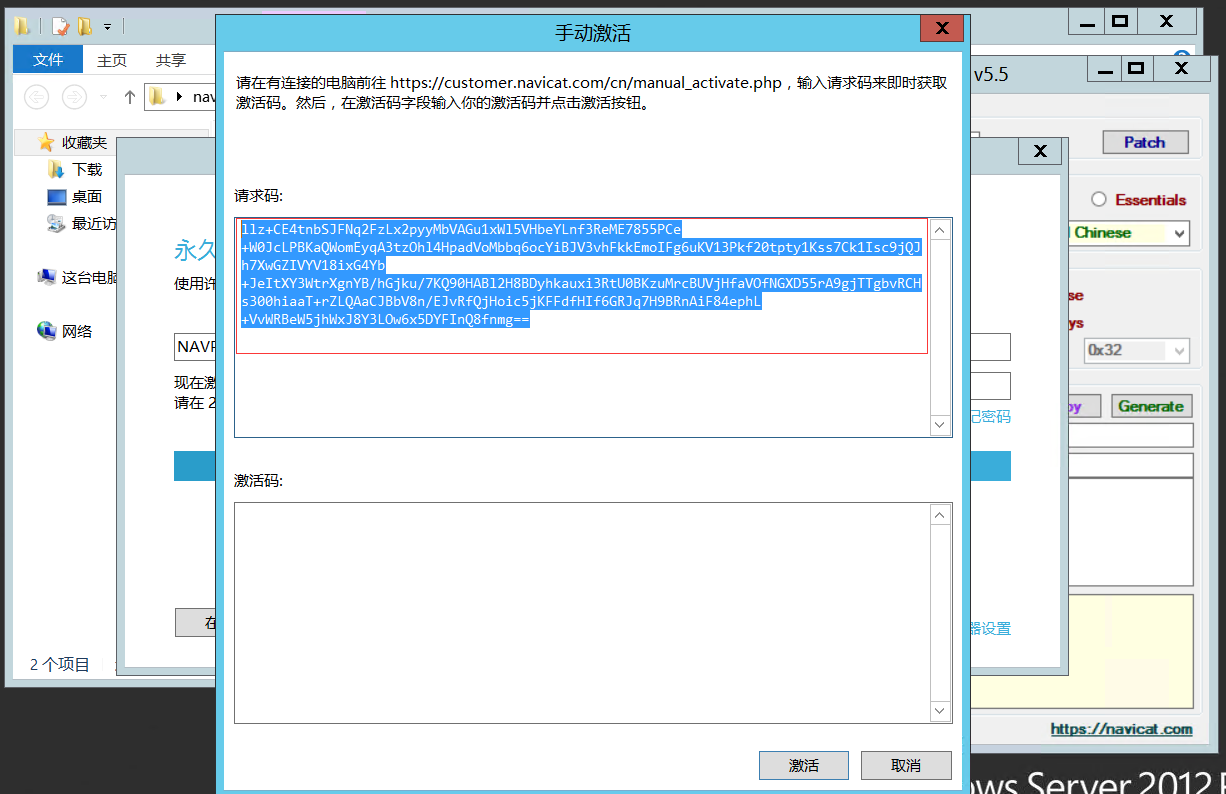Select 收藏夹 in Explorer navigation pane

pos(84,143)
